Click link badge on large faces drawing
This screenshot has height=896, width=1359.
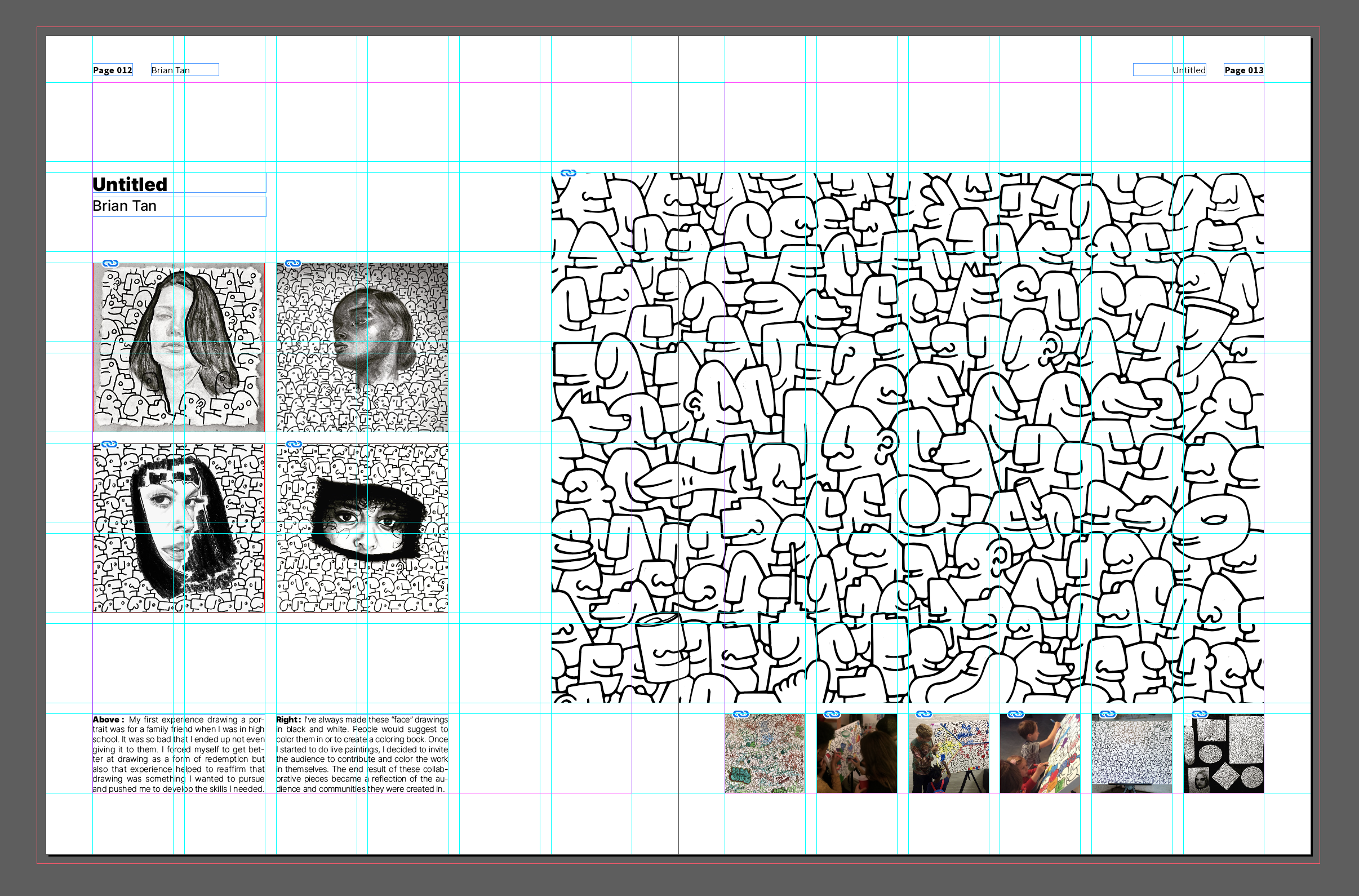tap(568, 172)
